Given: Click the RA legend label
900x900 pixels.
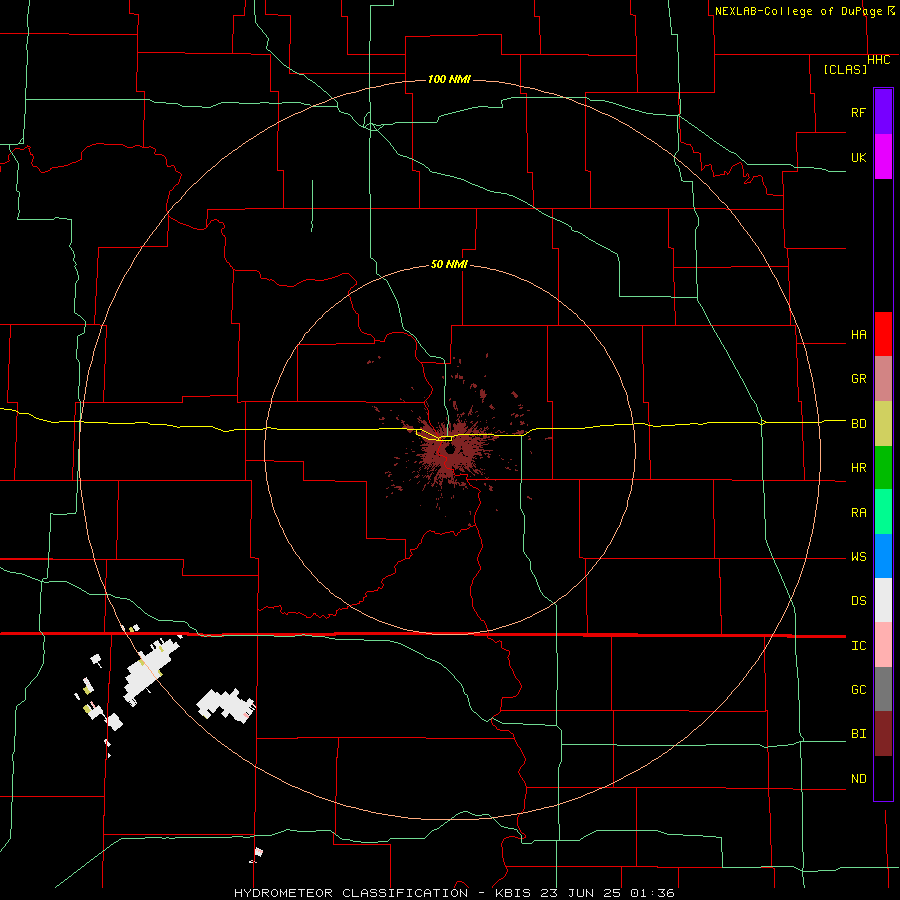Looking at the screenshot, I should (x=858, y=513).
